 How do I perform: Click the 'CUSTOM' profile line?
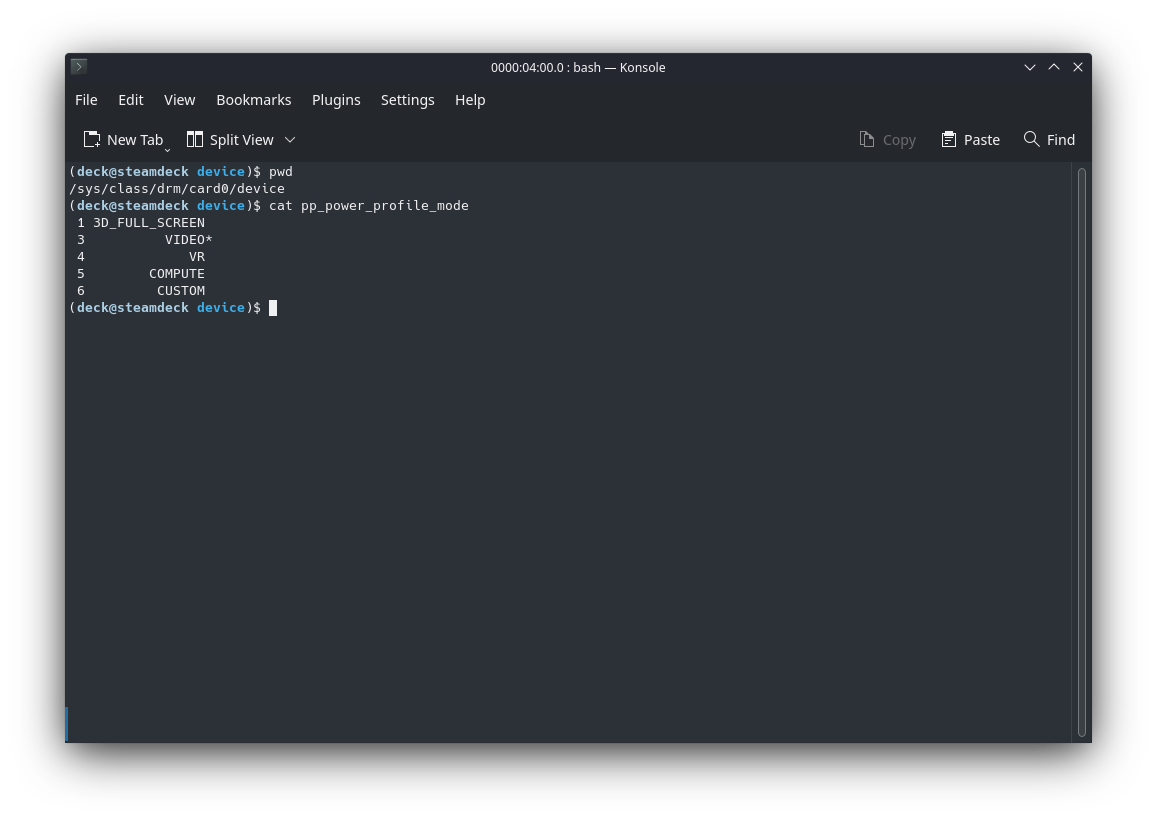(x=141, y=290)
